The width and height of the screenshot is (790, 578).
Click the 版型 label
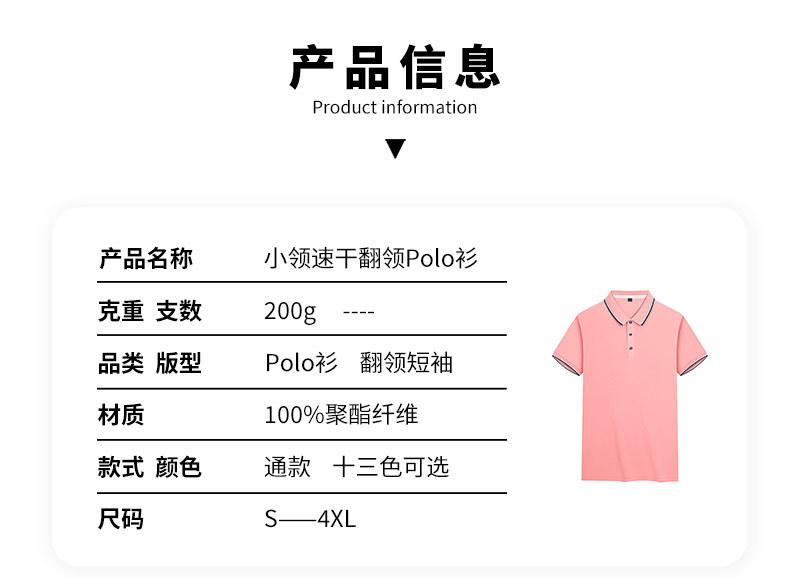(x=179, y=363)
